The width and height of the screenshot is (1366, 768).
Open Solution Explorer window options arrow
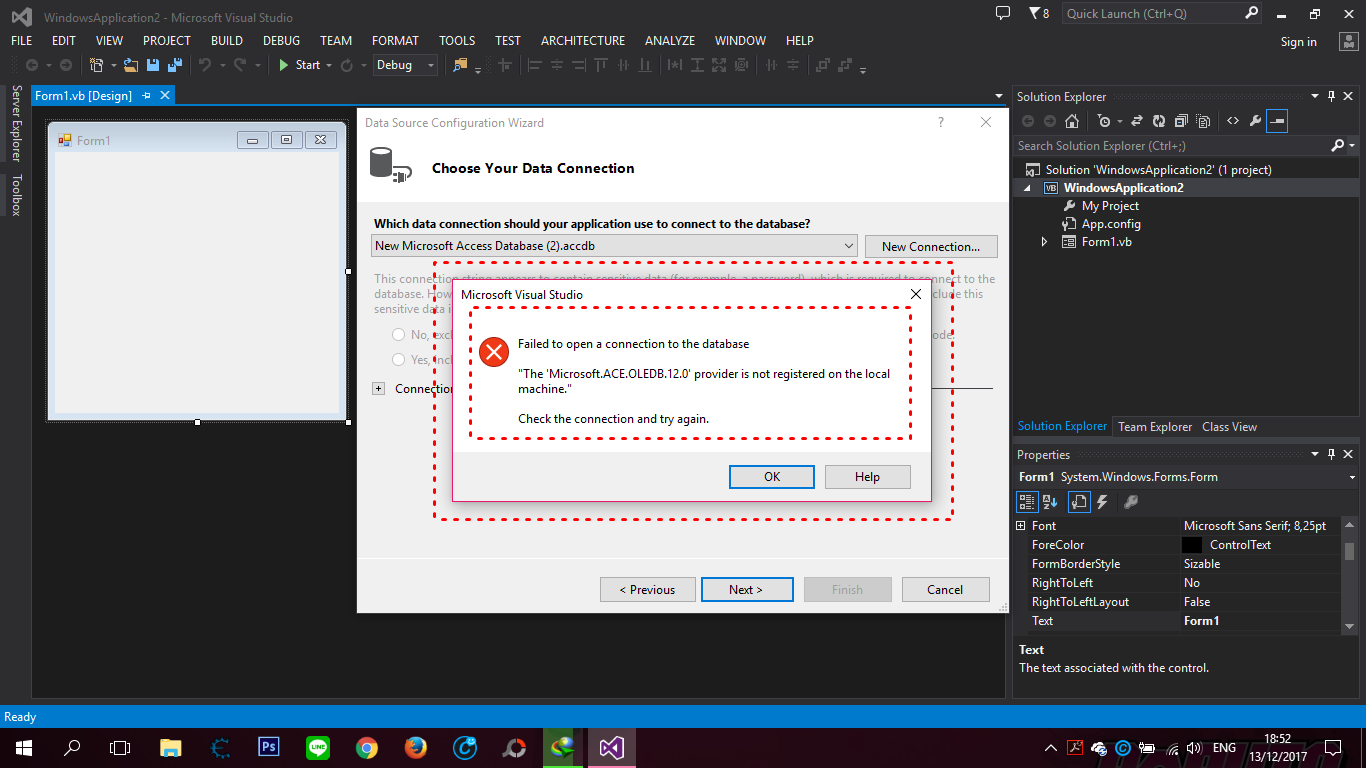(x=1315, y=96)
